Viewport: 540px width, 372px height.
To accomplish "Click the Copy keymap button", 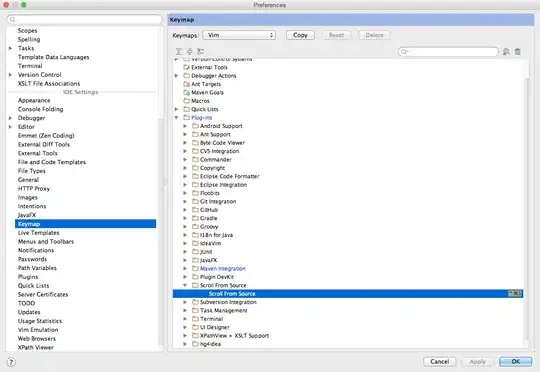I will click(300, 35).
